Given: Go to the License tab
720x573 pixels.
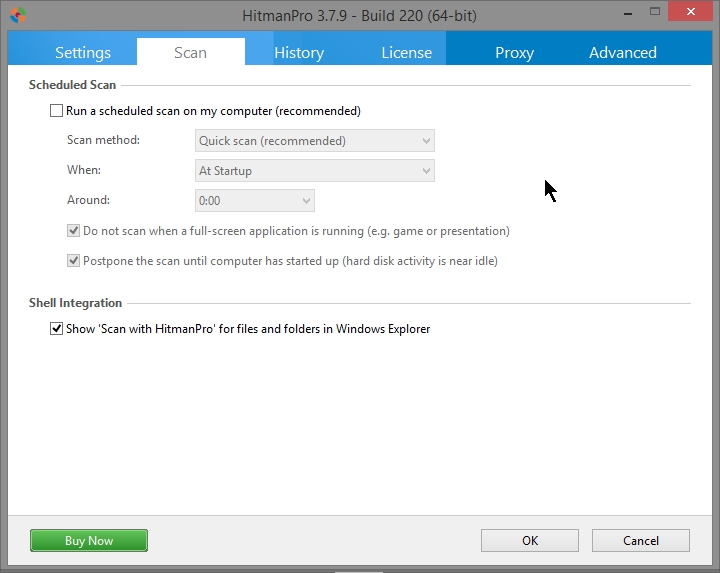Looking at the screenshot, I should pos(406,52).
